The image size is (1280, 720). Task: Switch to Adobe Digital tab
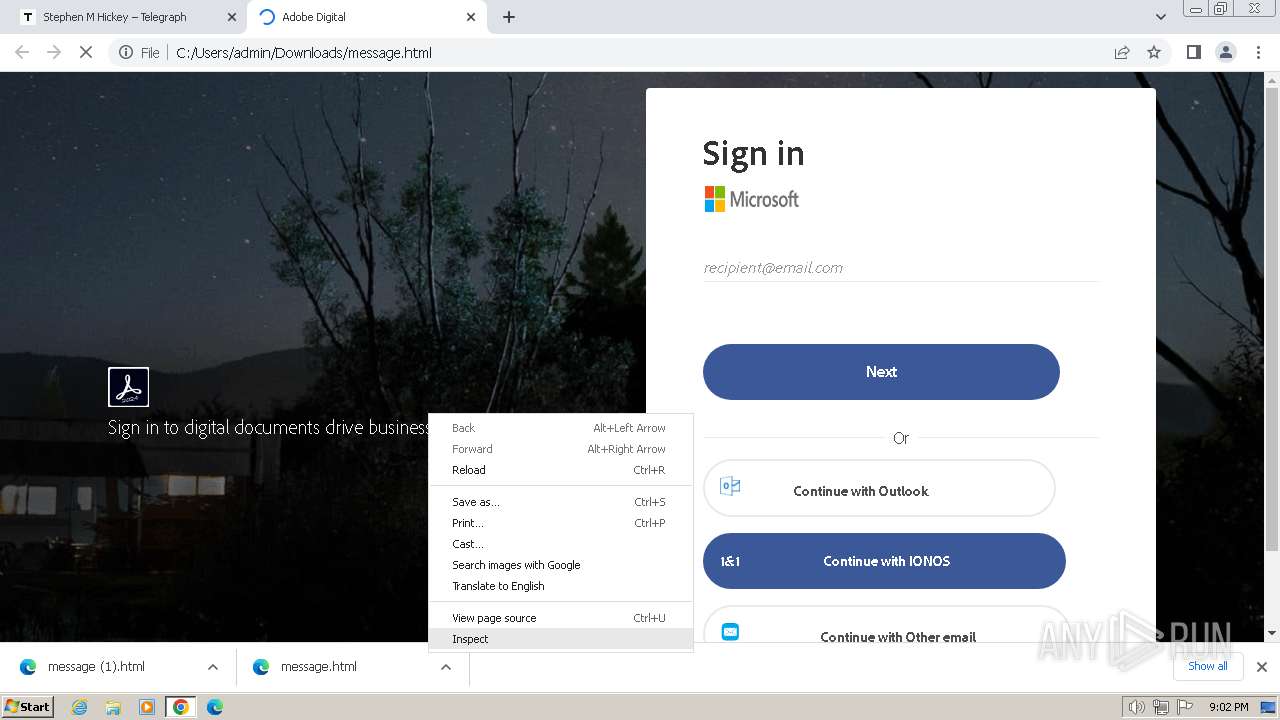[365, 17]
